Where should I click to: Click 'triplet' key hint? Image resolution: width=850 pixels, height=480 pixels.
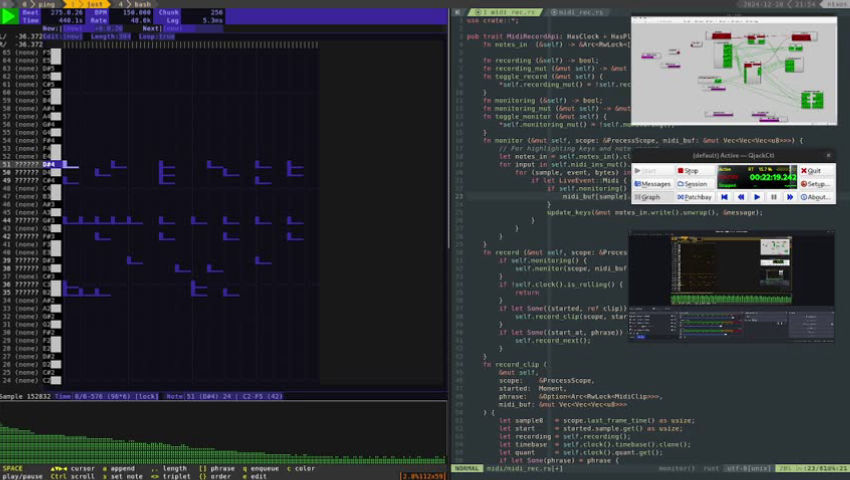pyautogui.click(x=177, y=476)
